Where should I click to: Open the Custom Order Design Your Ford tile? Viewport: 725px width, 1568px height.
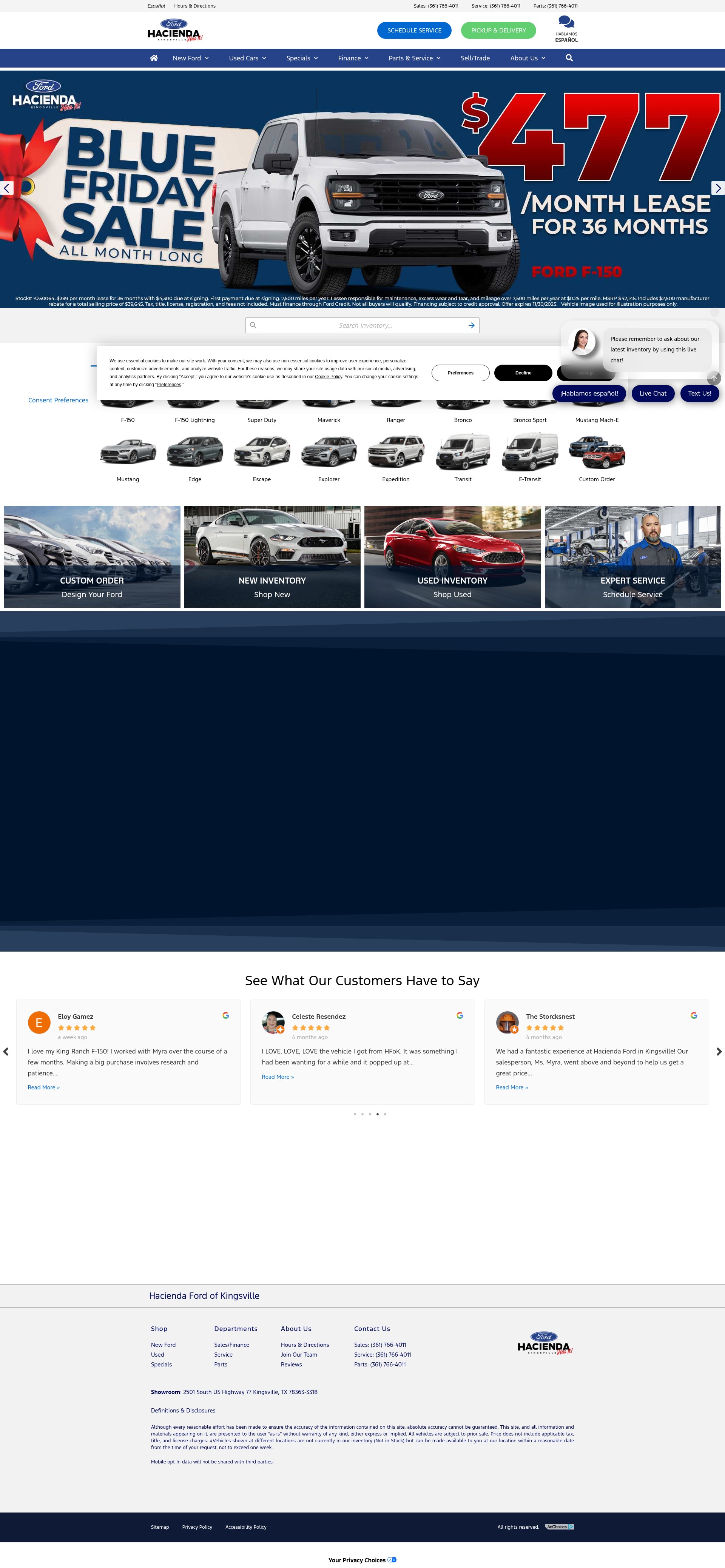pyautogui.click(x=92, y=556)
